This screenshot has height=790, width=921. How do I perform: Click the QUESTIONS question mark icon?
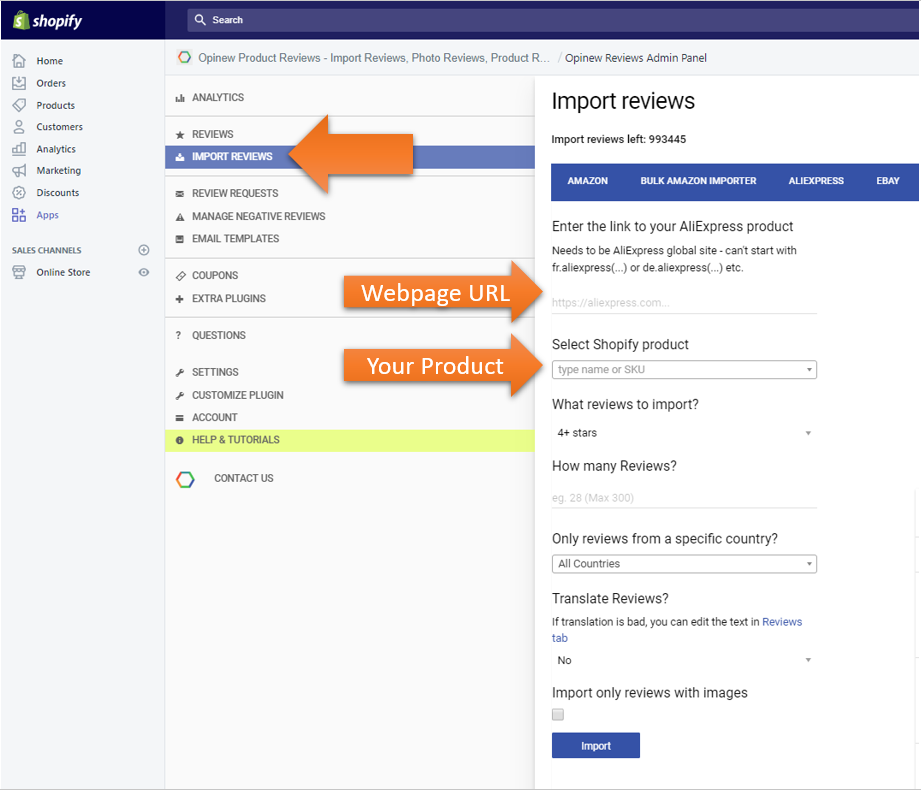click(179, 335)
